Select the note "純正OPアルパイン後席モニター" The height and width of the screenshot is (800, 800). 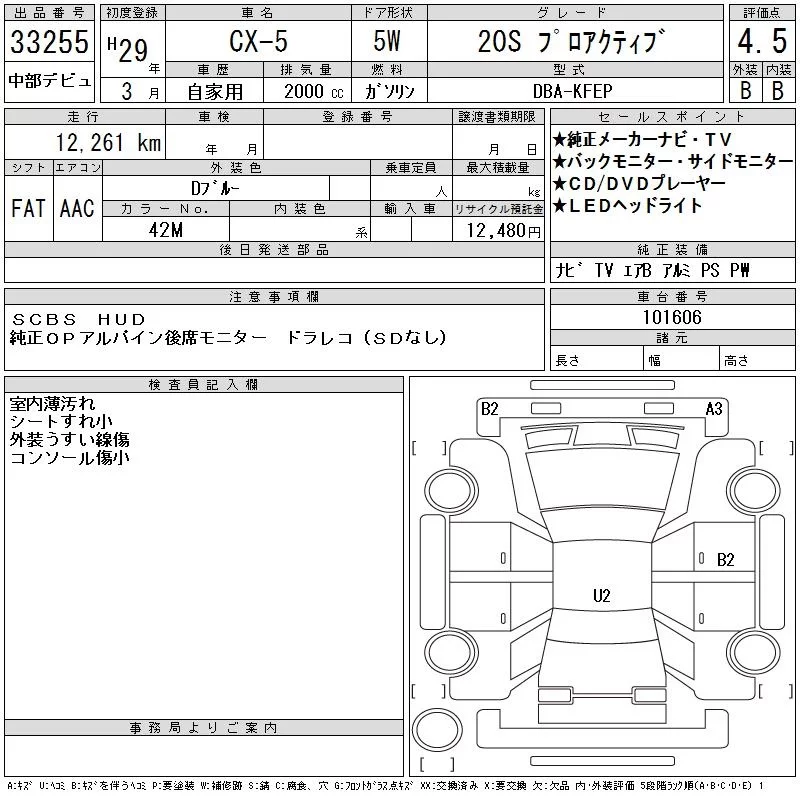tap(138, 337)
